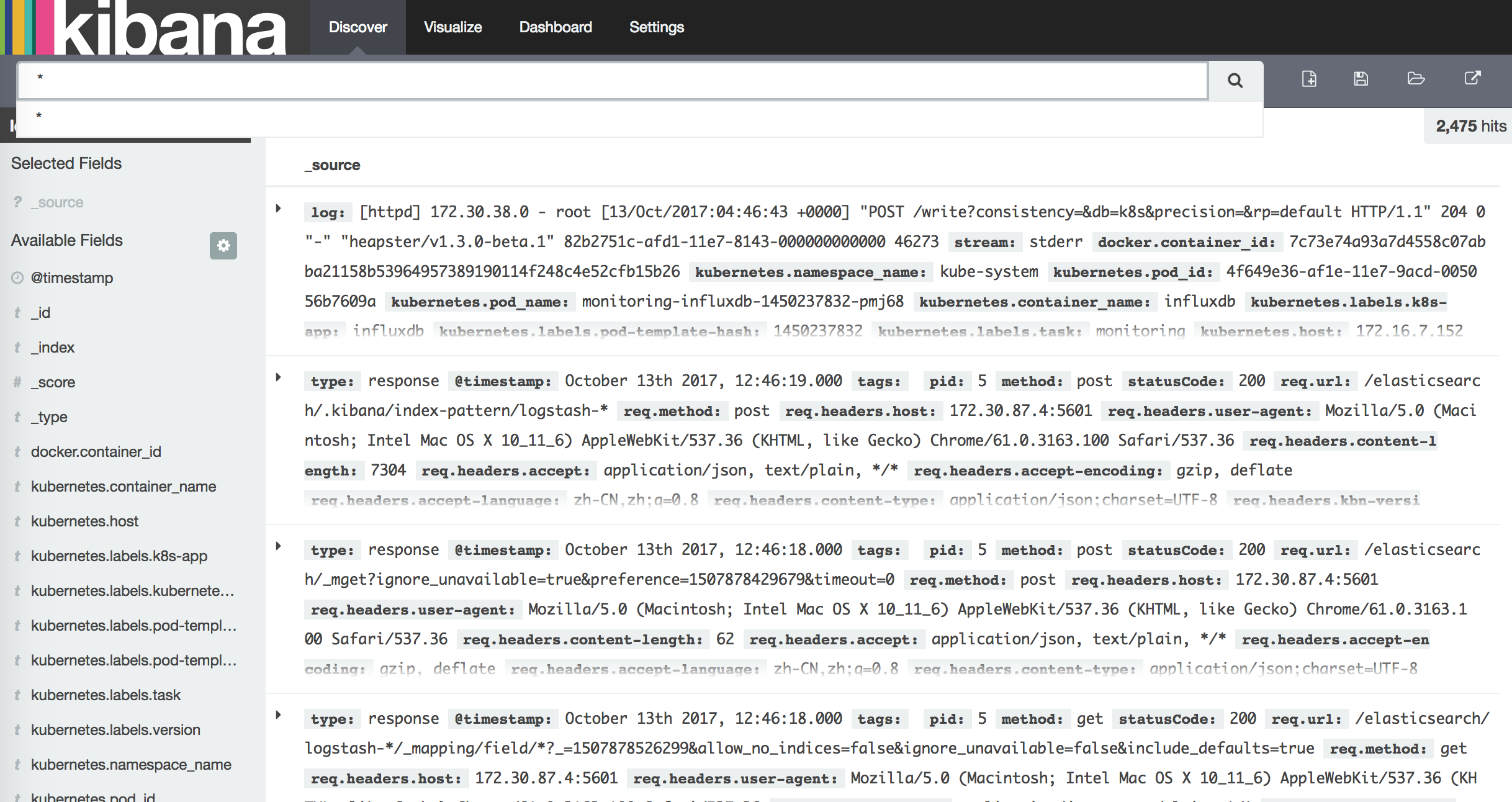The image size is (1512, 802).
Task: Expand the first httpd log entry
Action: click(x=279, y=209)
